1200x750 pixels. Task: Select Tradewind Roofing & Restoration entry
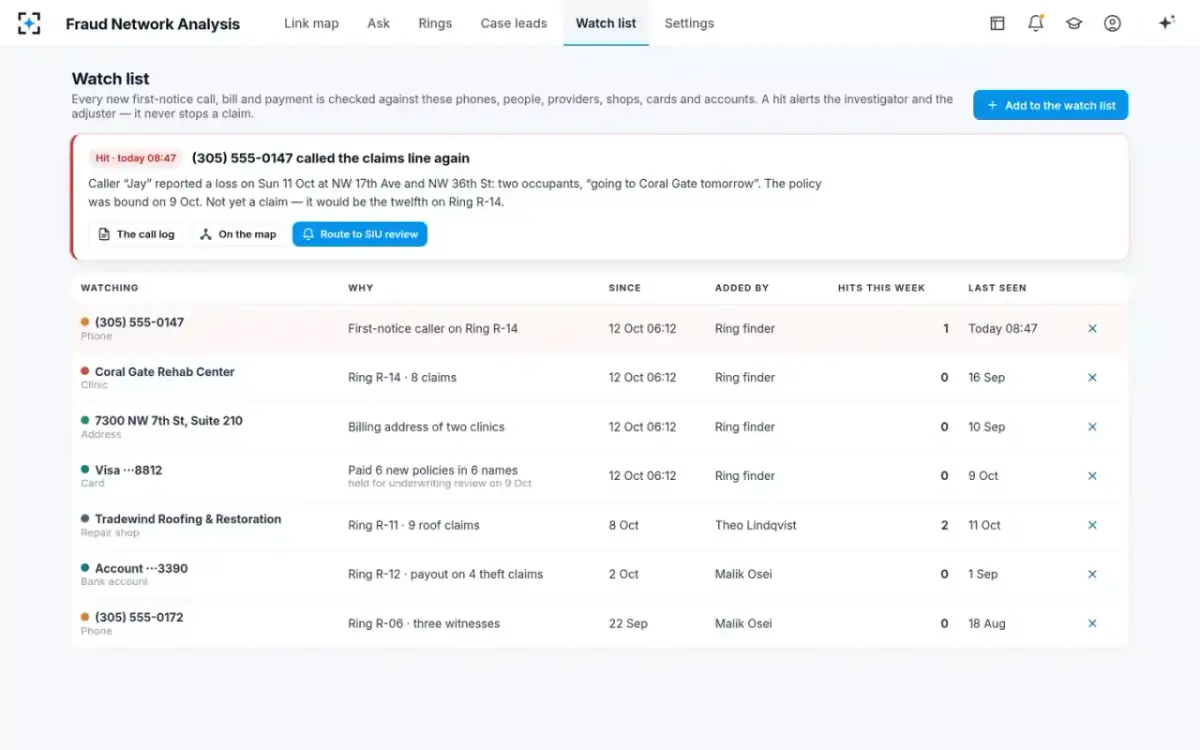[188, 519]
